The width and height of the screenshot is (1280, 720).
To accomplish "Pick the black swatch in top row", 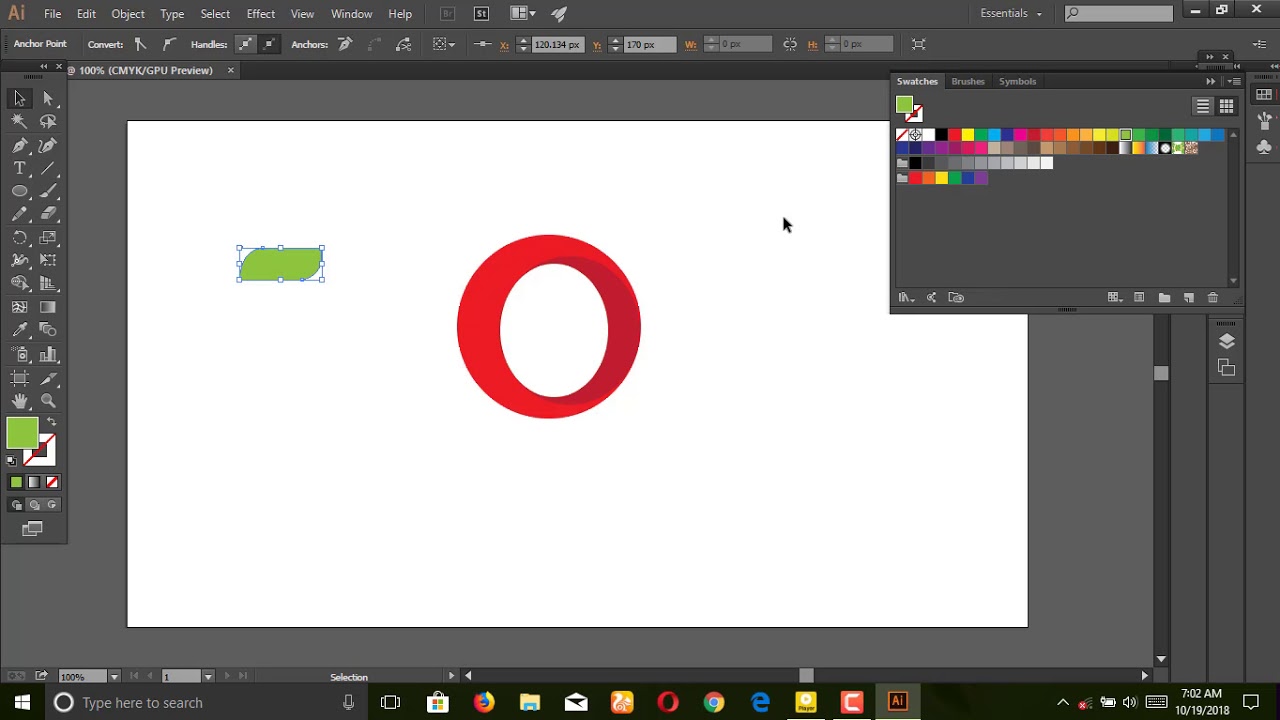I will [941, 135].
